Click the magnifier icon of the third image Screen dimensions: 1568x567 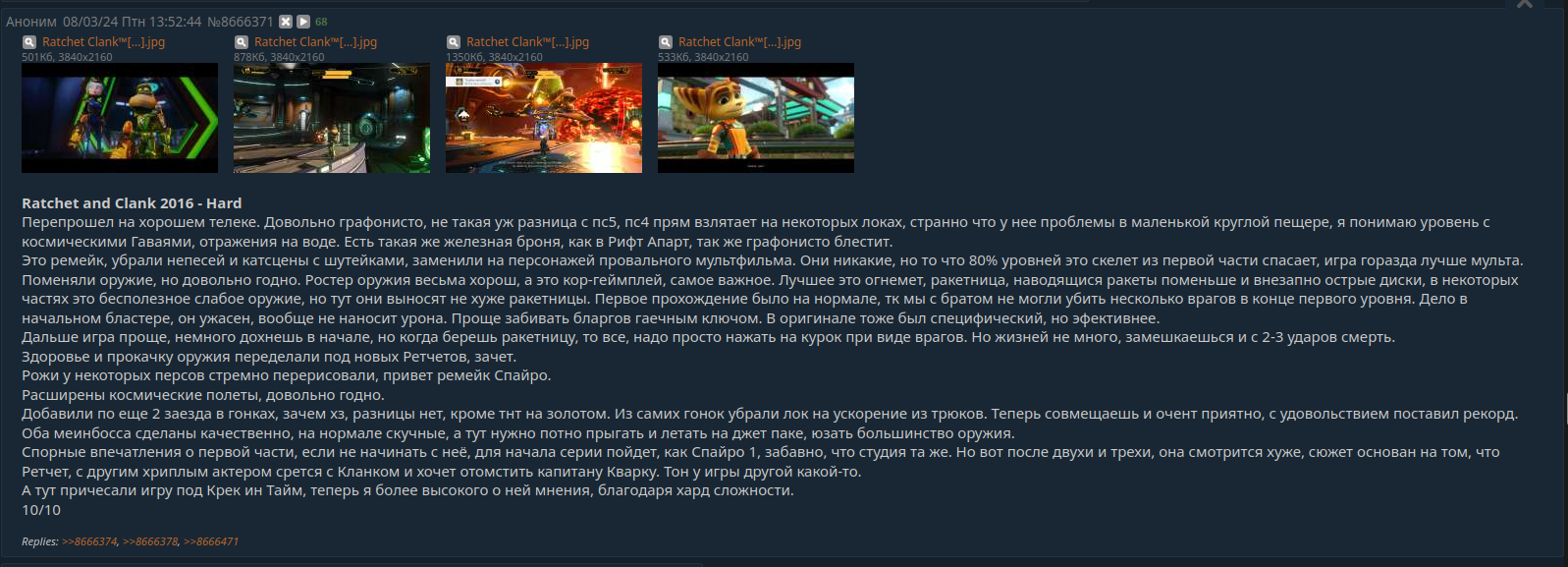(x=454, y=42)
